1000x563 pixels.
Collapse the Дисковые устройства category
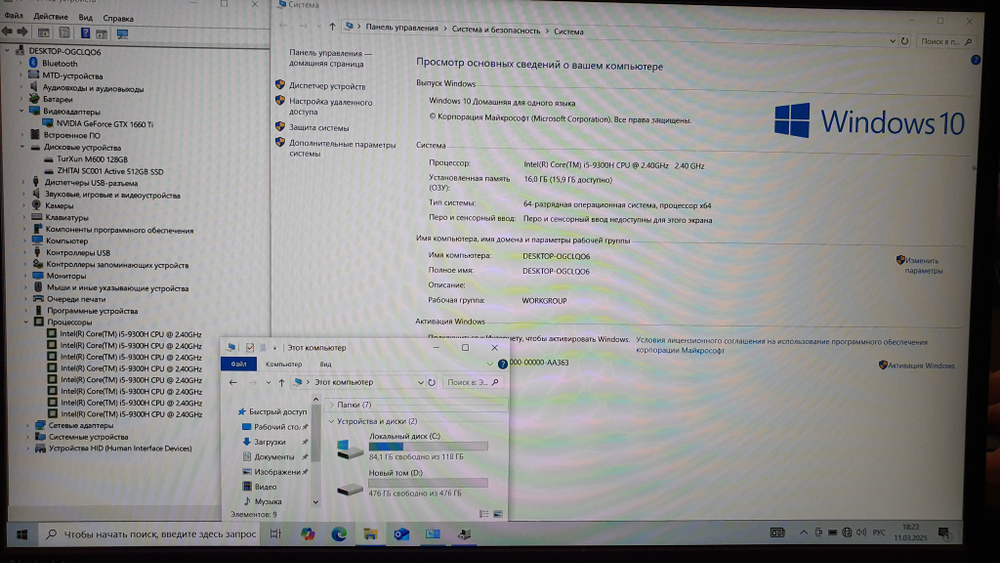coord(22,147)
